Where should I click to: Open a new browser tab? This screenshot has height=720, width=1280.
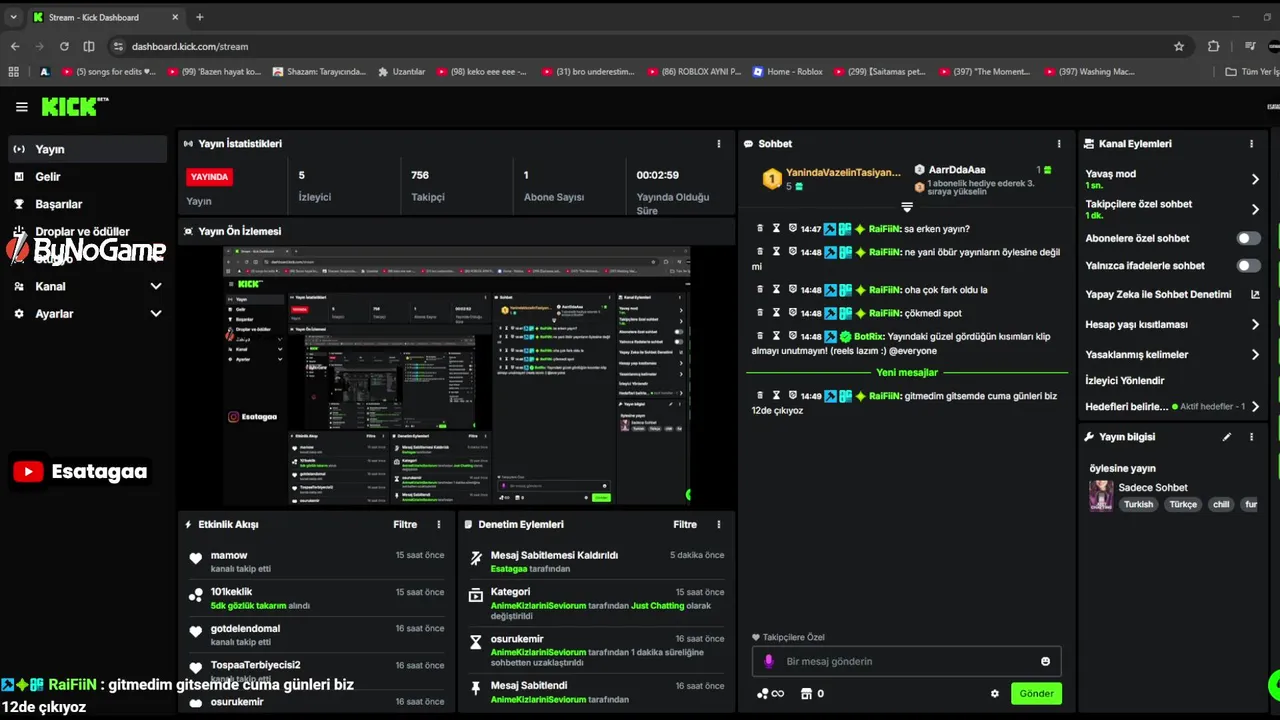pos(199,17)
